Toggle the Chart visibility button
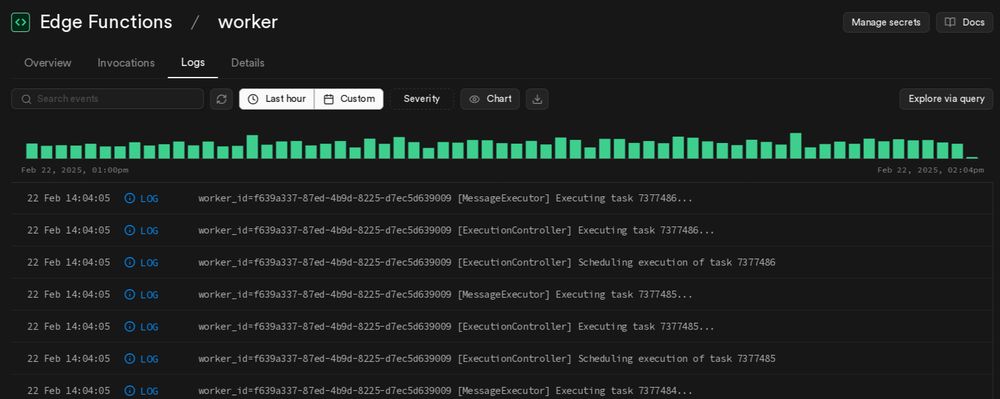Image resolution: width=1000 pixels, height=399 pixels. [x=490, y=99]
